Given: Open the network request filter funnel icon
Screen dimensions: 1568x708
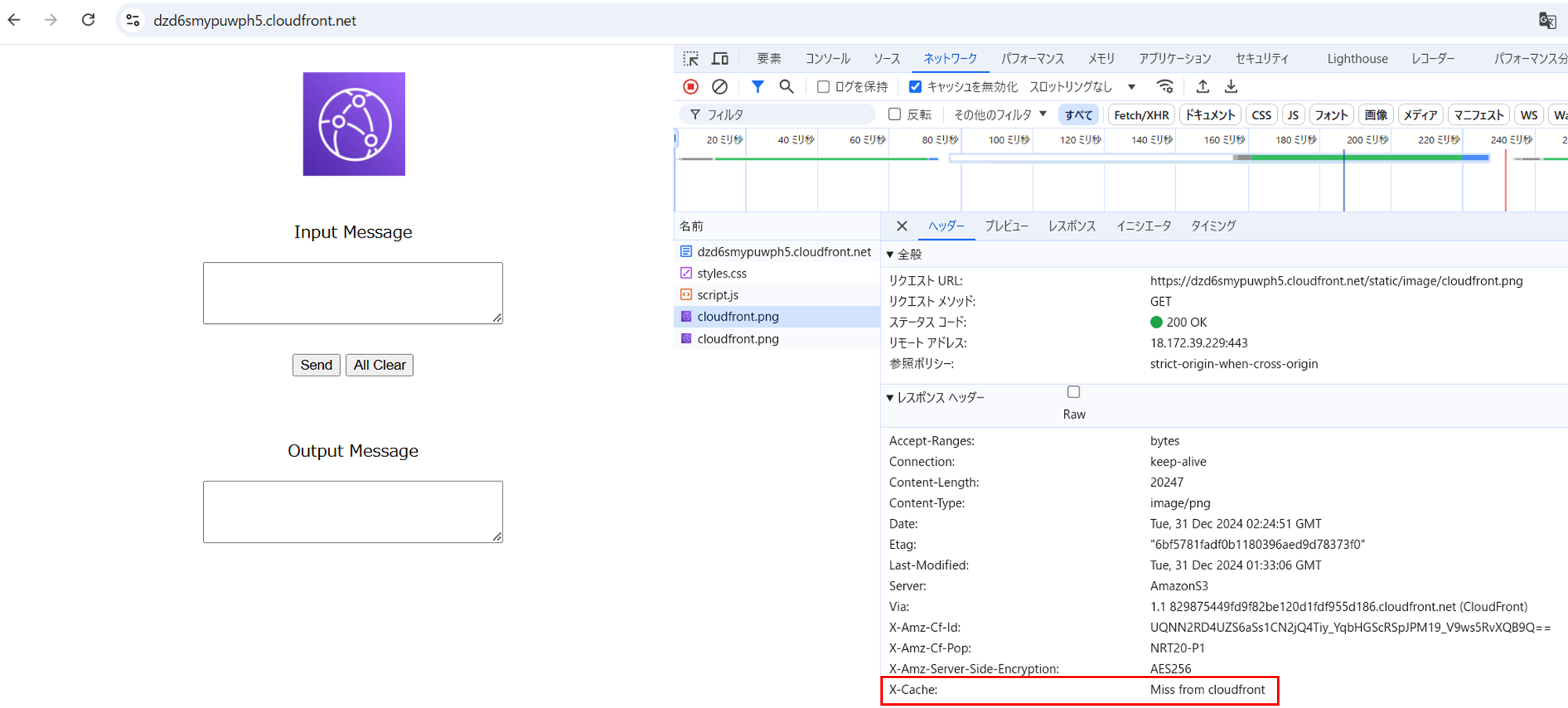Looking at the screenshot, I should 757,86.
